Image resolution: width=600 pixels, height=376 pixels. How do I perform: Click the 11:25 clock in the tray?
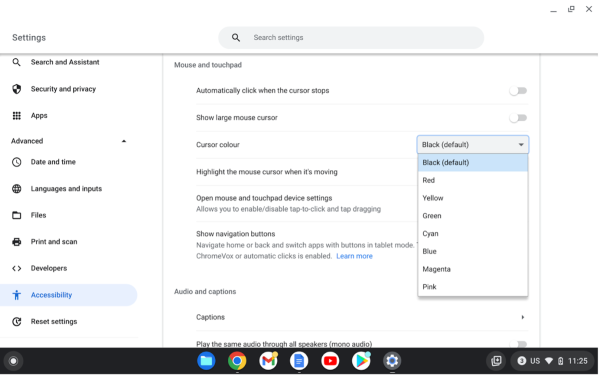(x=577, y=361)
